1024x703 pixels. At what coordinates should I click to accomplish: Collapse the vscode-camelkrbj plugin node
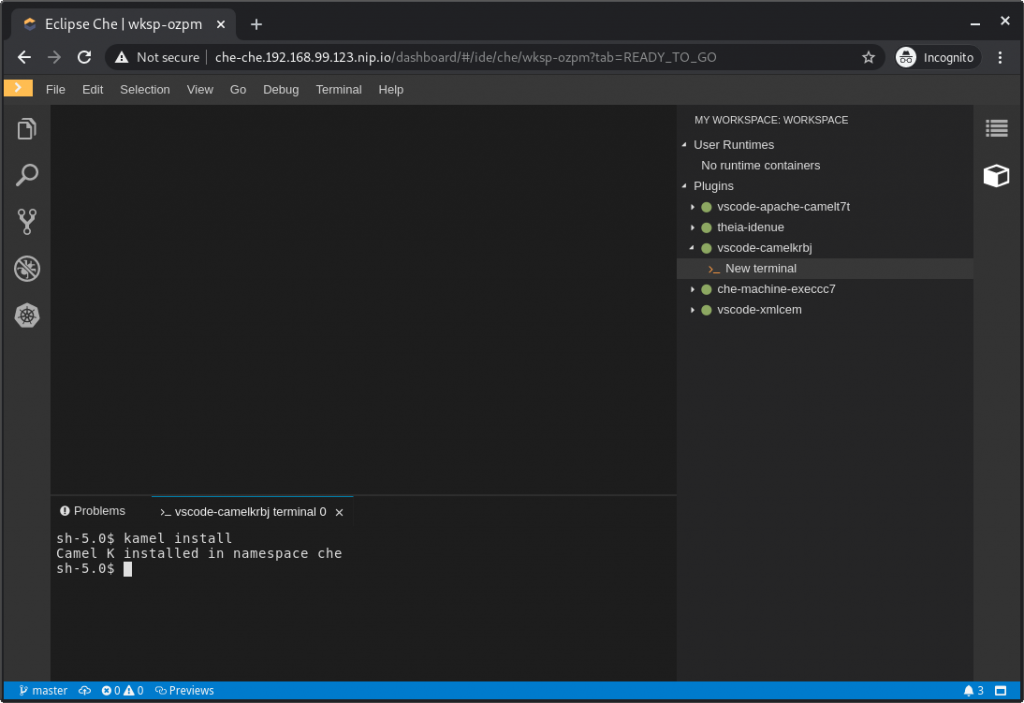(x=692, y=248)
